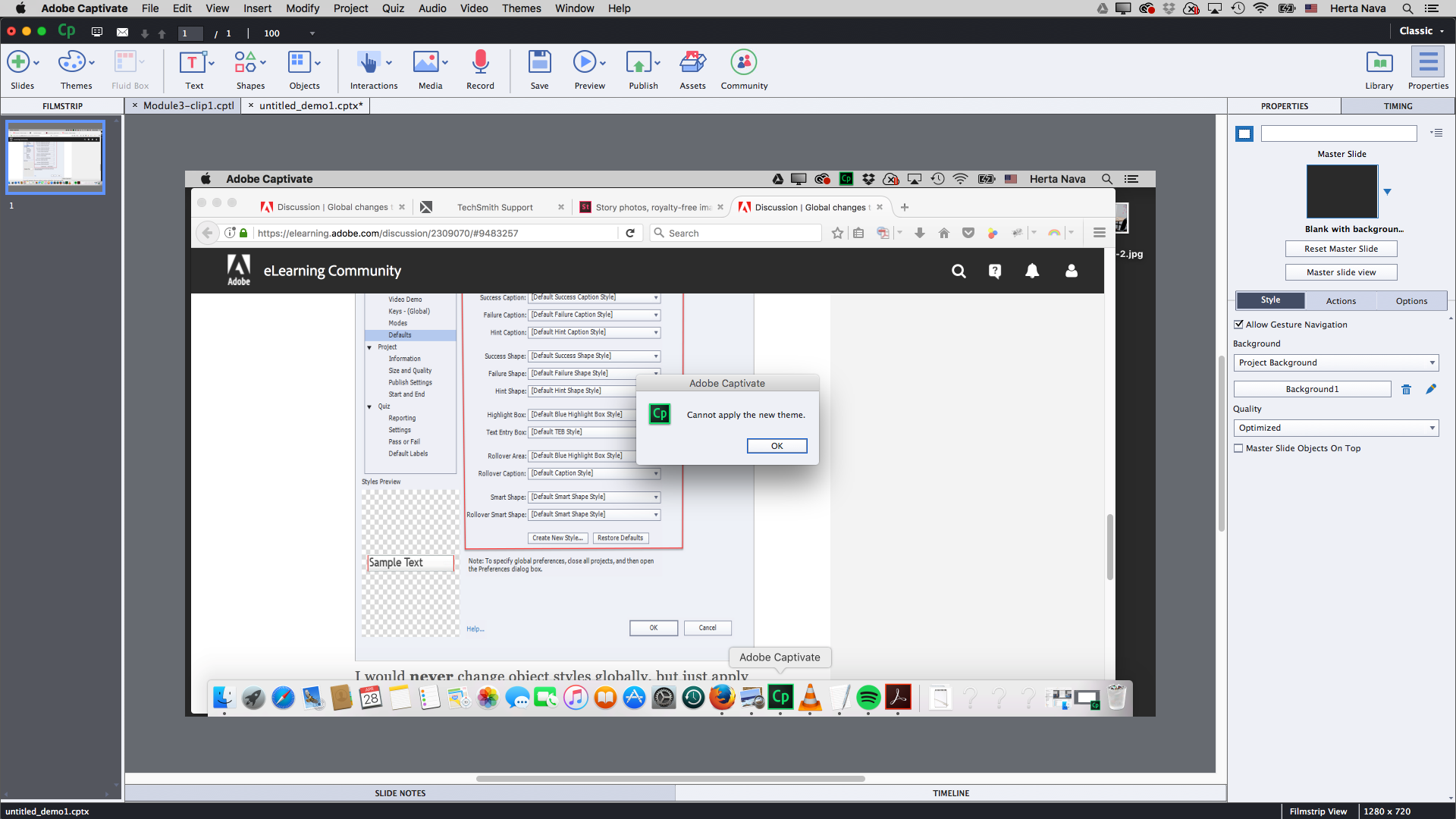Image resolution: width=1456 pixels, height=819 pixels.
Task: Expand the Project Background dropdown
Action: [1336, 362]
